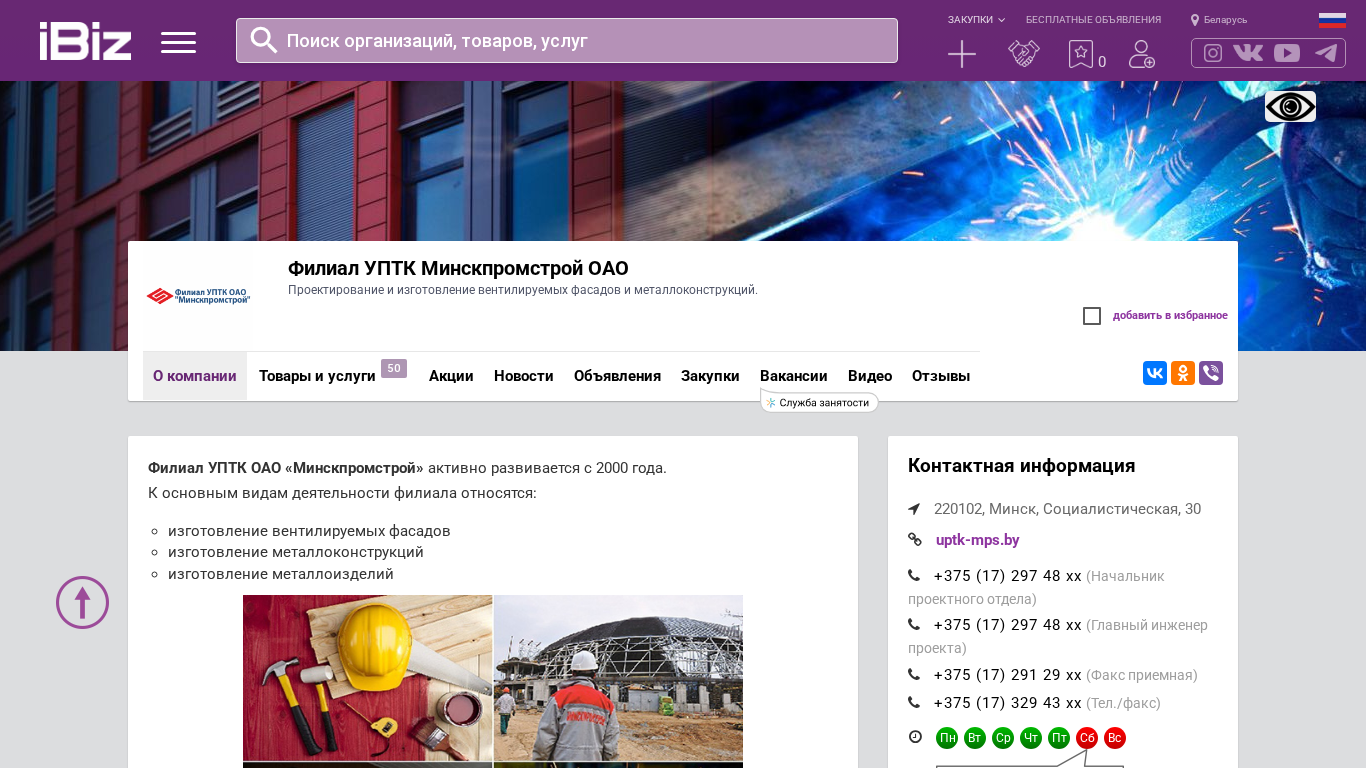Click the magnifier search icon
Image resolution: width=1366 pixels, height=768 pixels.
(264, 40)
